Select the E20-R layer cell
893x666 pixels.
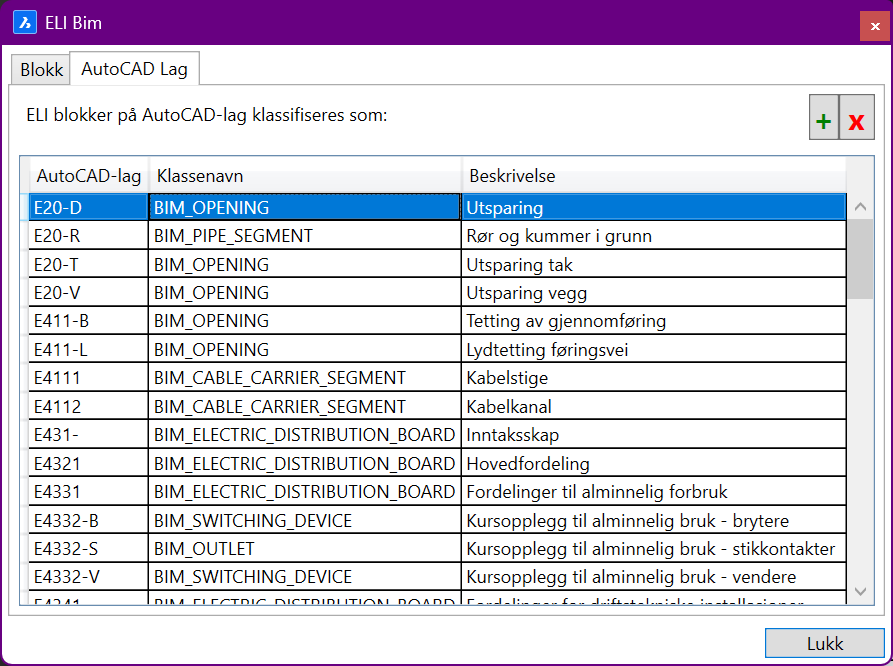[x=88, y=236]
